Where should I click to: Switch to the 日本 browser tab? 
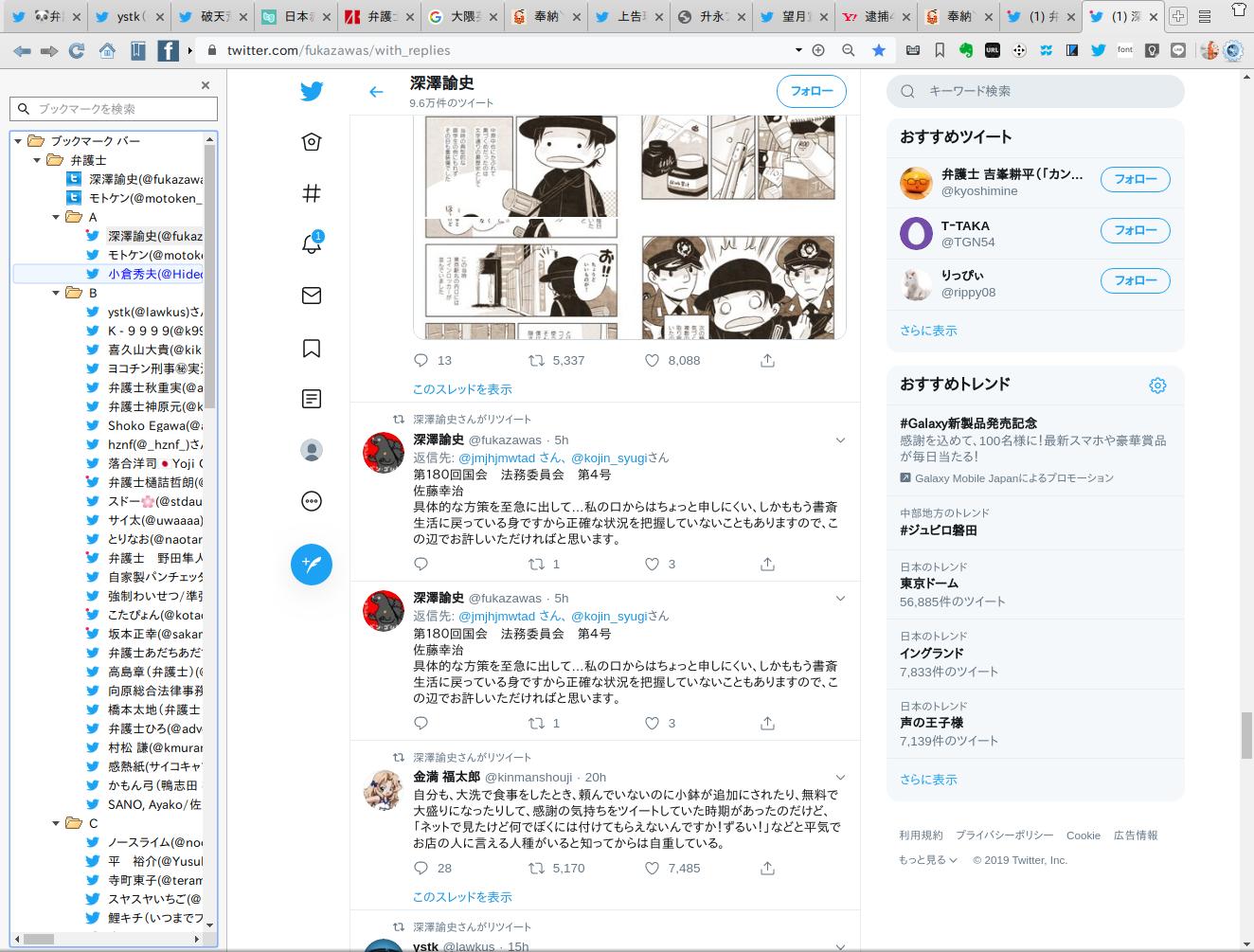[x=295, y=16]
